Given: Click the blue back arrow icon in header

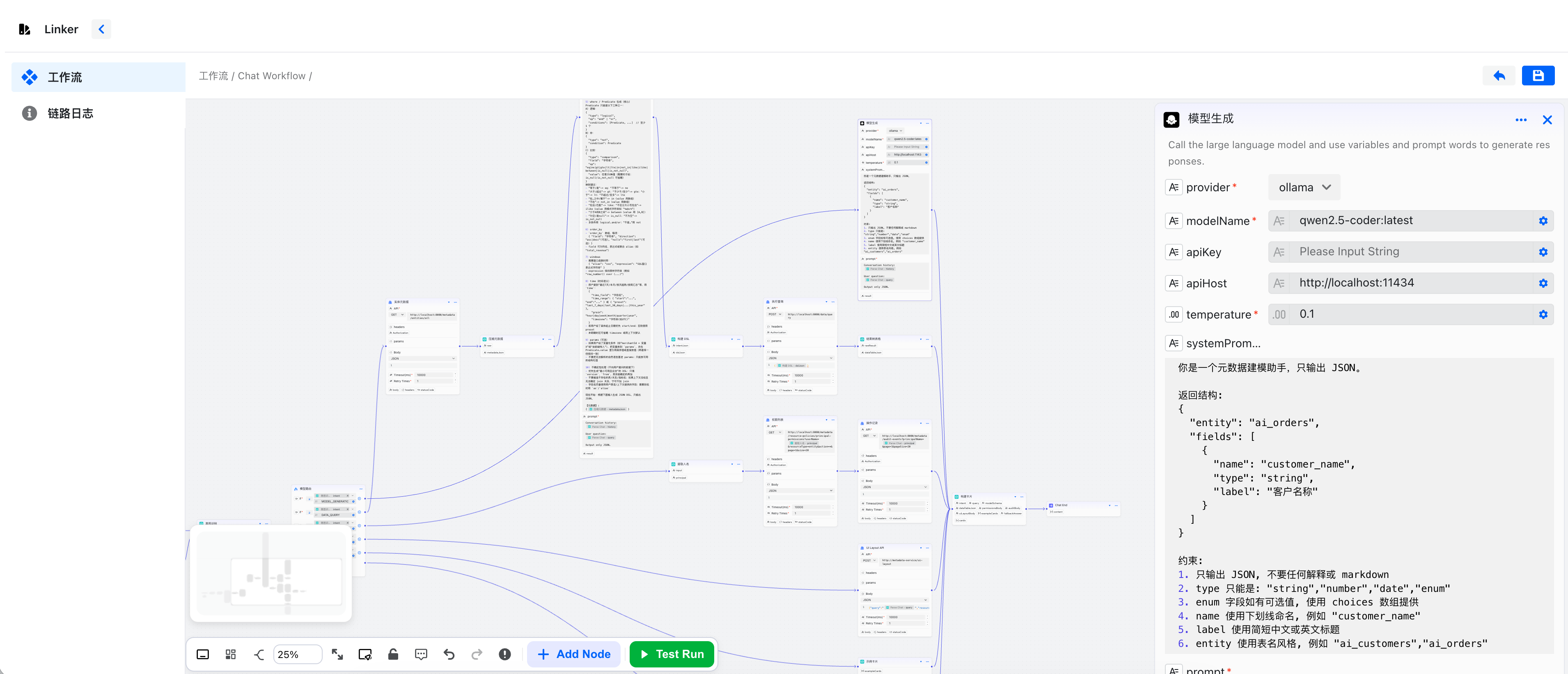Looking at the screenshot, I should [x=1499, y=76].
